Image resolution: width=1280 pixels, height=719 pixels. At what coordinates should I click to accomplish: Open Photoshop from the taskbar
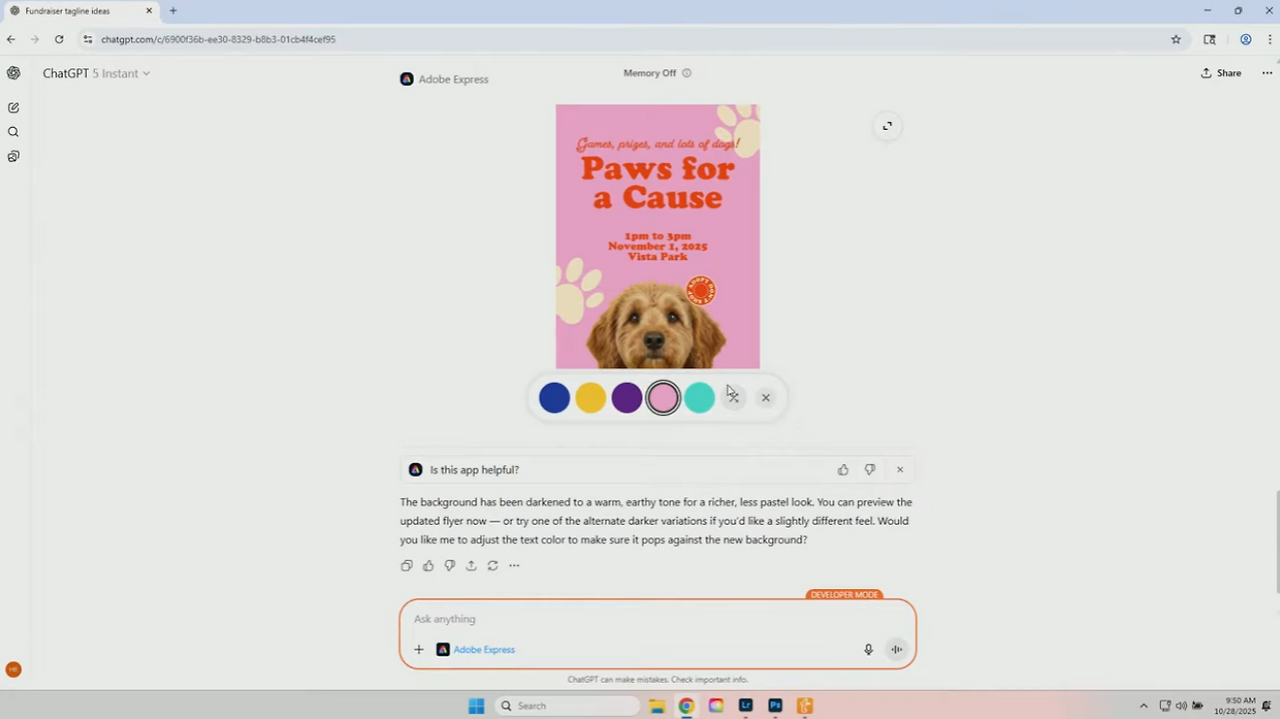pos(775,706)
